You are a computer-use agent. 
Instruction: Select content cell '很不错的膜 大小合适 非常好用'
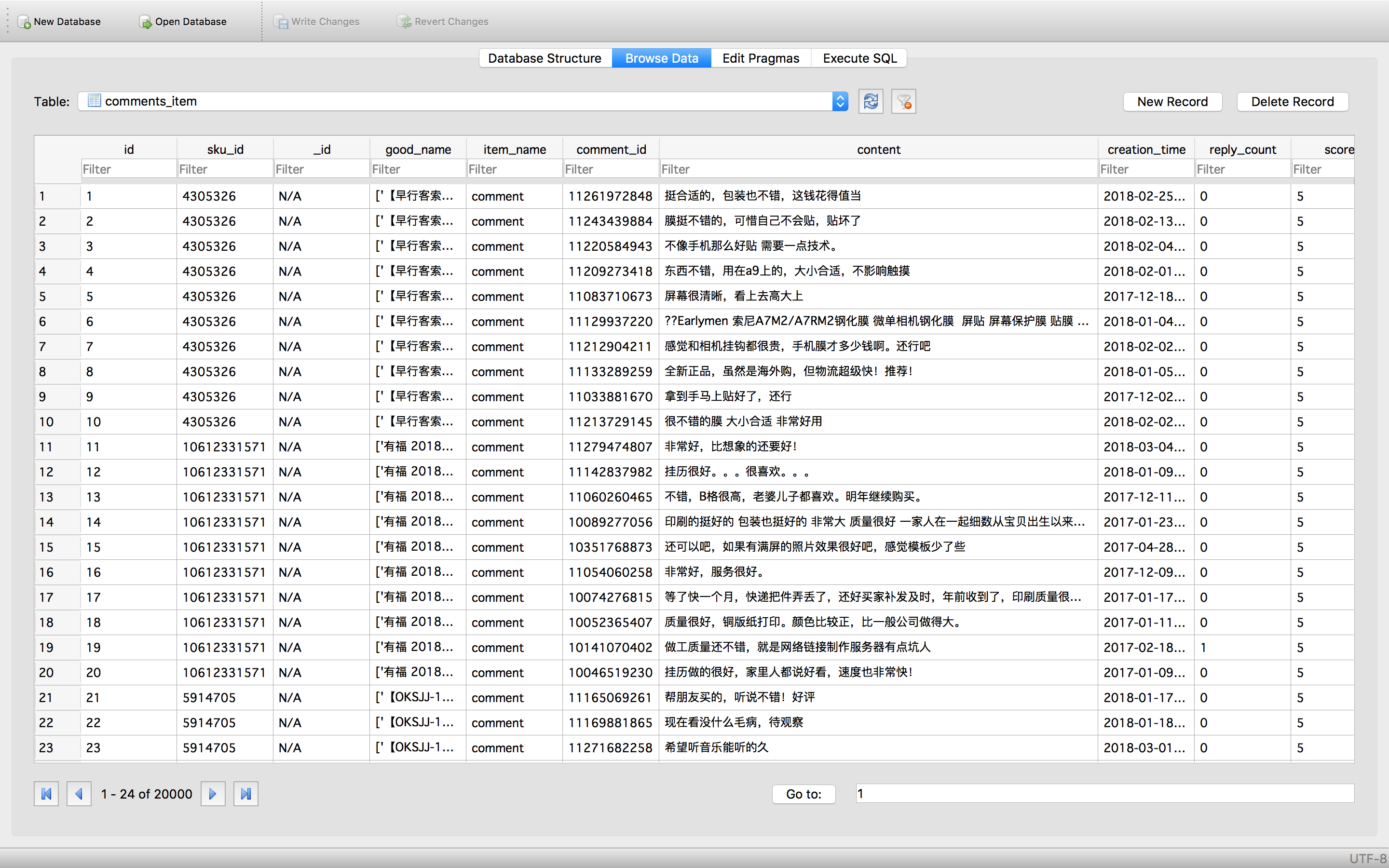point(878,421)
